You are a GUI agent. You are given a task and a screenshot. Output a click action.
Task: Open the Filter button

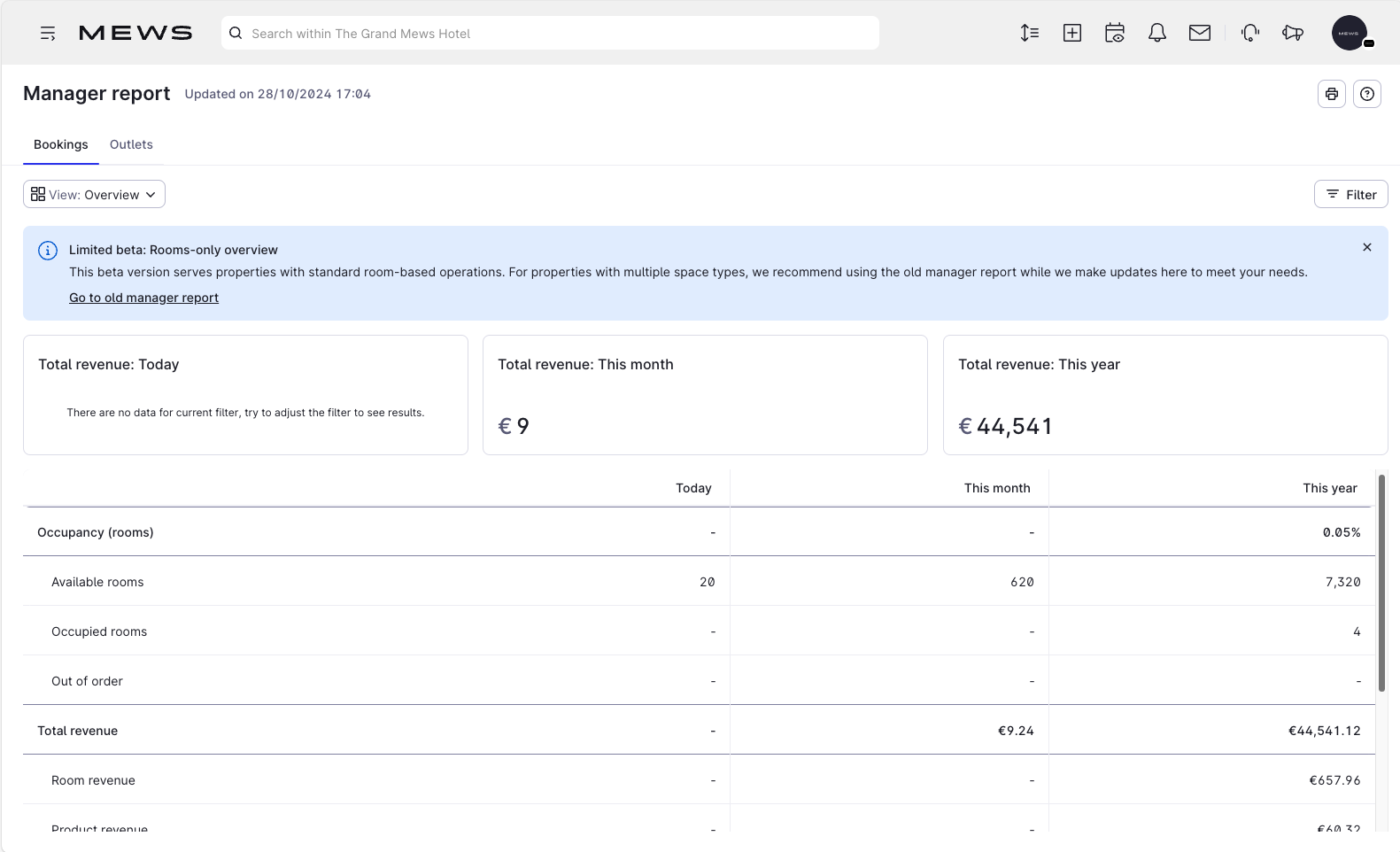tap(1350, 195)
